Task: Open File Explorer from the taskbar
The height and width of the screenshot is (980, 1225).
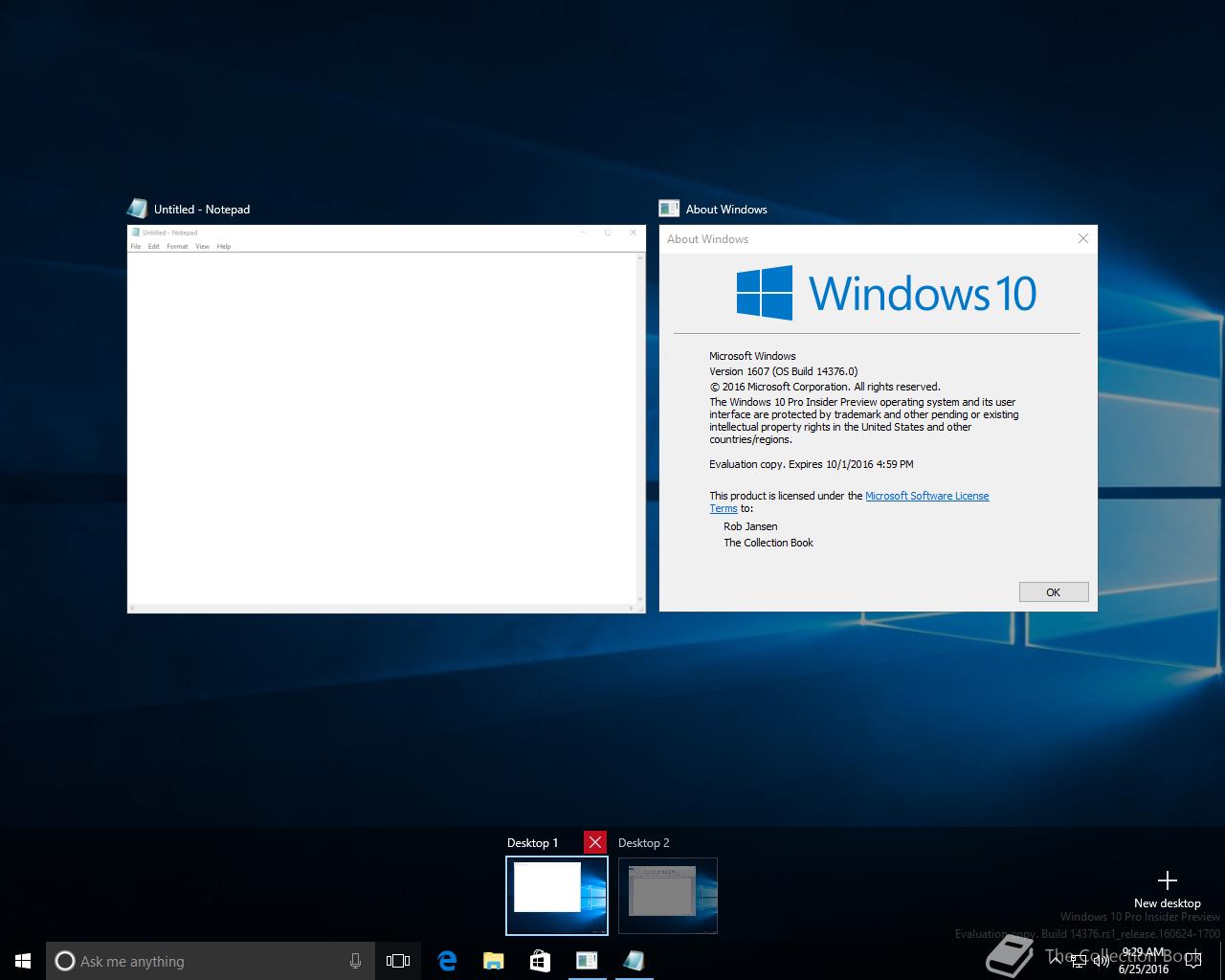Action: tap(493, 961)
